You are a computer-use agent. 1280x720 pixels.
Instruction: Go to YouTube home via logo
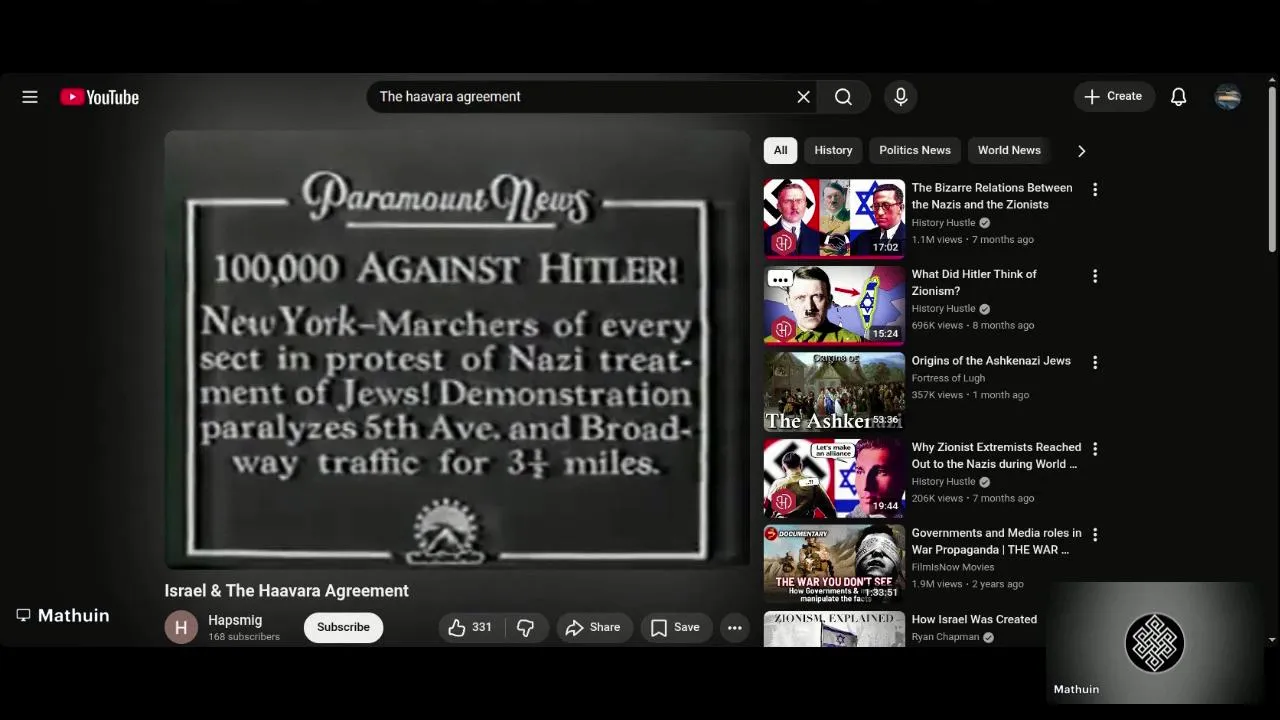(99, 97)
